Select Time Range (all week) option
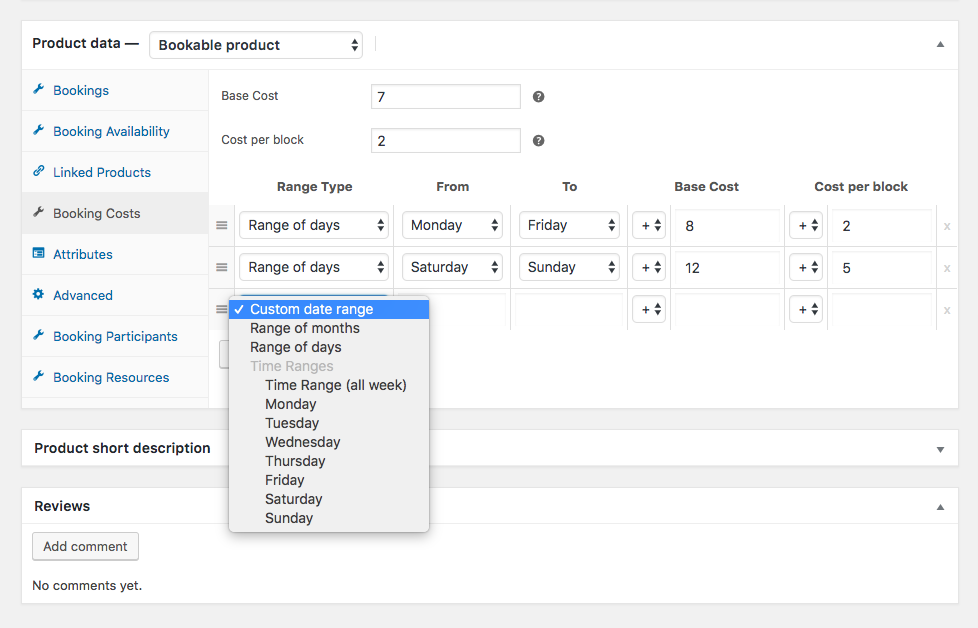The height and width of the screenshot is (628, 978). click(336, 385)
